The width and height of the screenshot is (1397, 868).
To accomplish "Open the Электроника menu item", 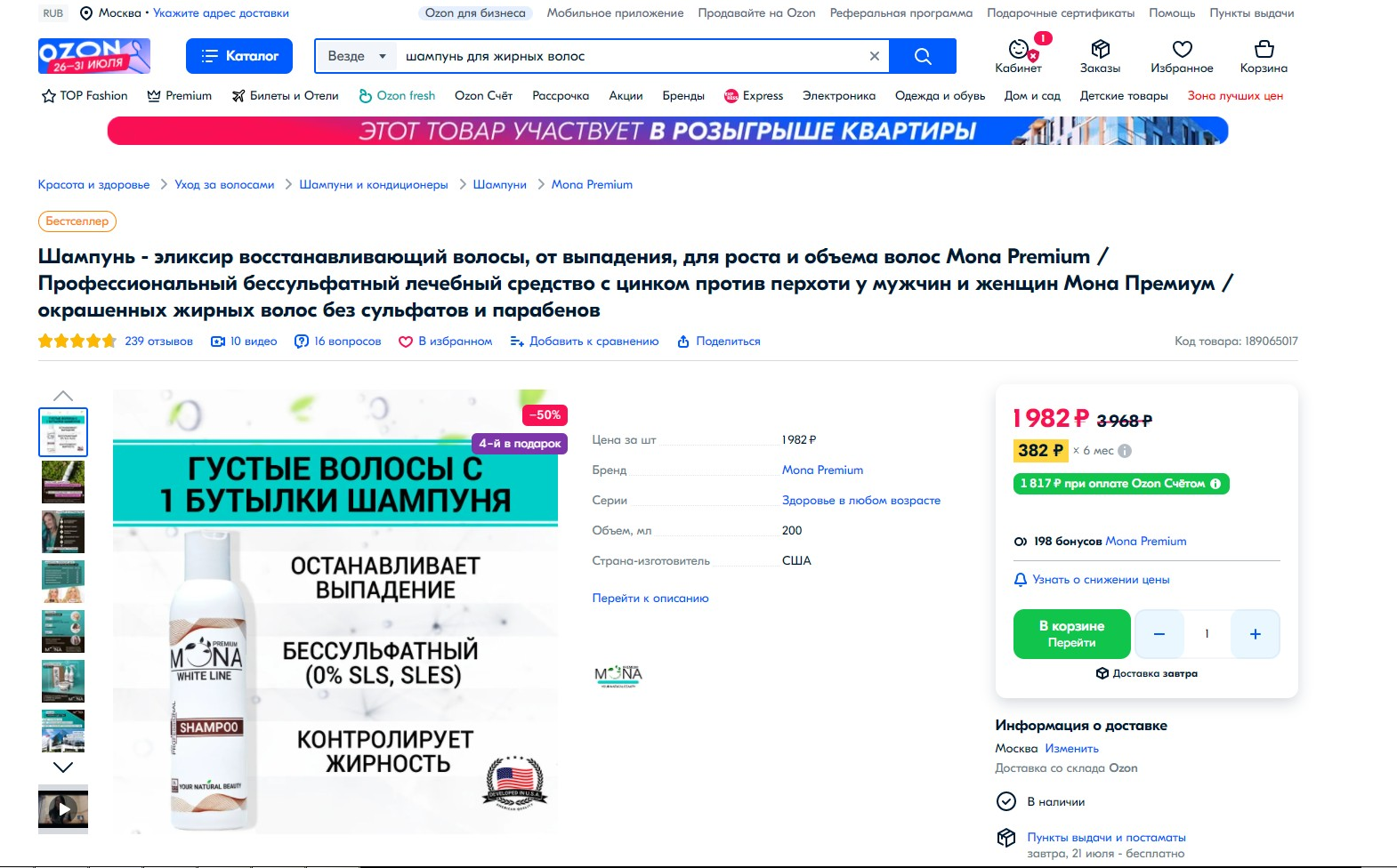I will (839, 96).
